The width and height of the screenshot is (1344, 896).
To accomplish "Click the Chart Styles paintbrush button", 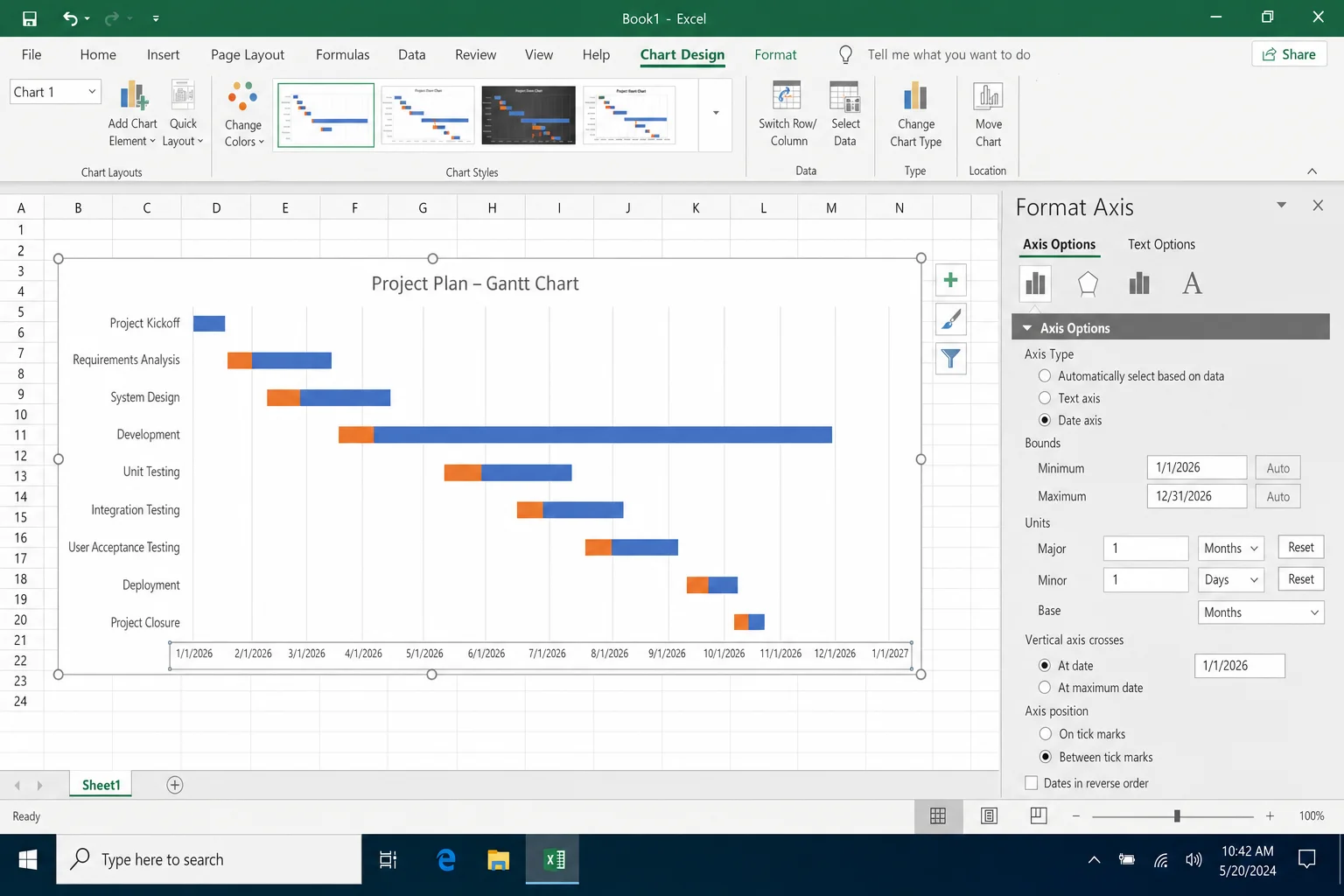I will click(x=951, y=319).
